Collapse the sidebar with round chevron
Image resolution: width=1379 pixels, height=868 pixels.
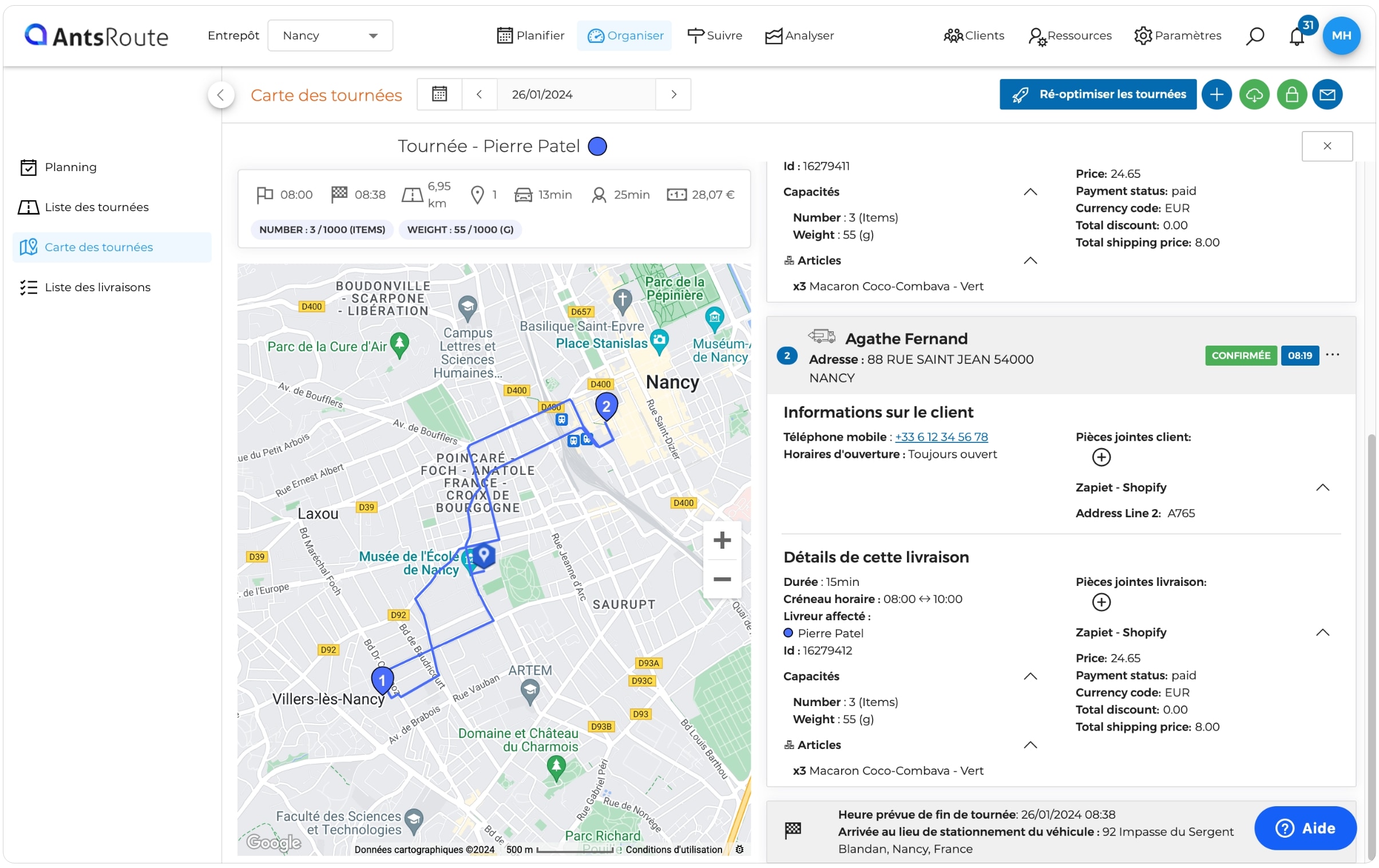(x=221, y=95)
